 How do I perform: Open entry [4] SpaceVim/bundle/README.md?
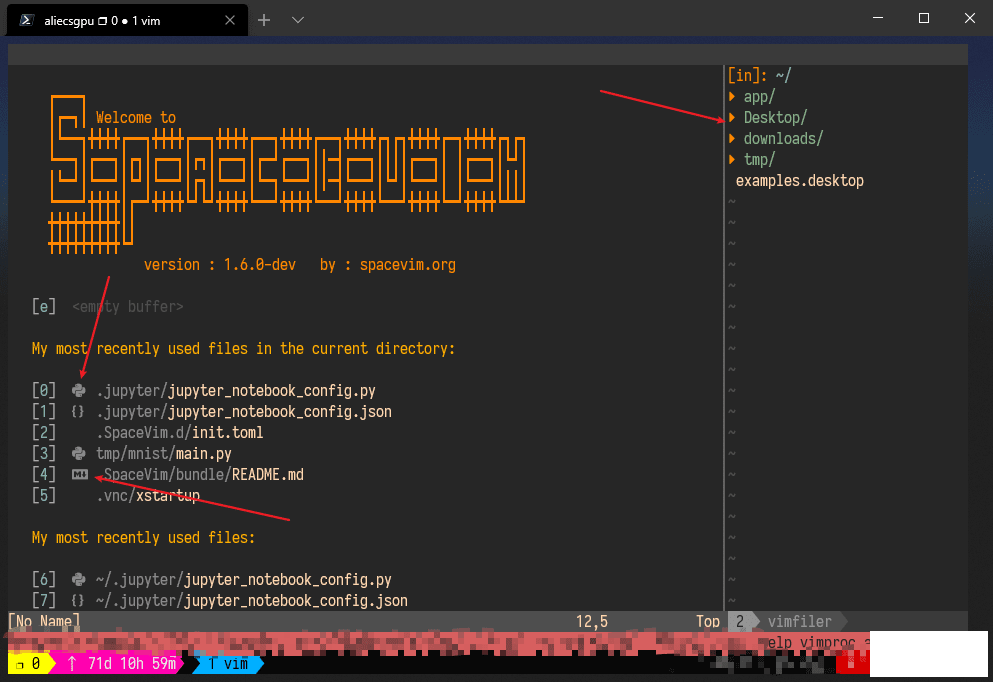point(168,474)
